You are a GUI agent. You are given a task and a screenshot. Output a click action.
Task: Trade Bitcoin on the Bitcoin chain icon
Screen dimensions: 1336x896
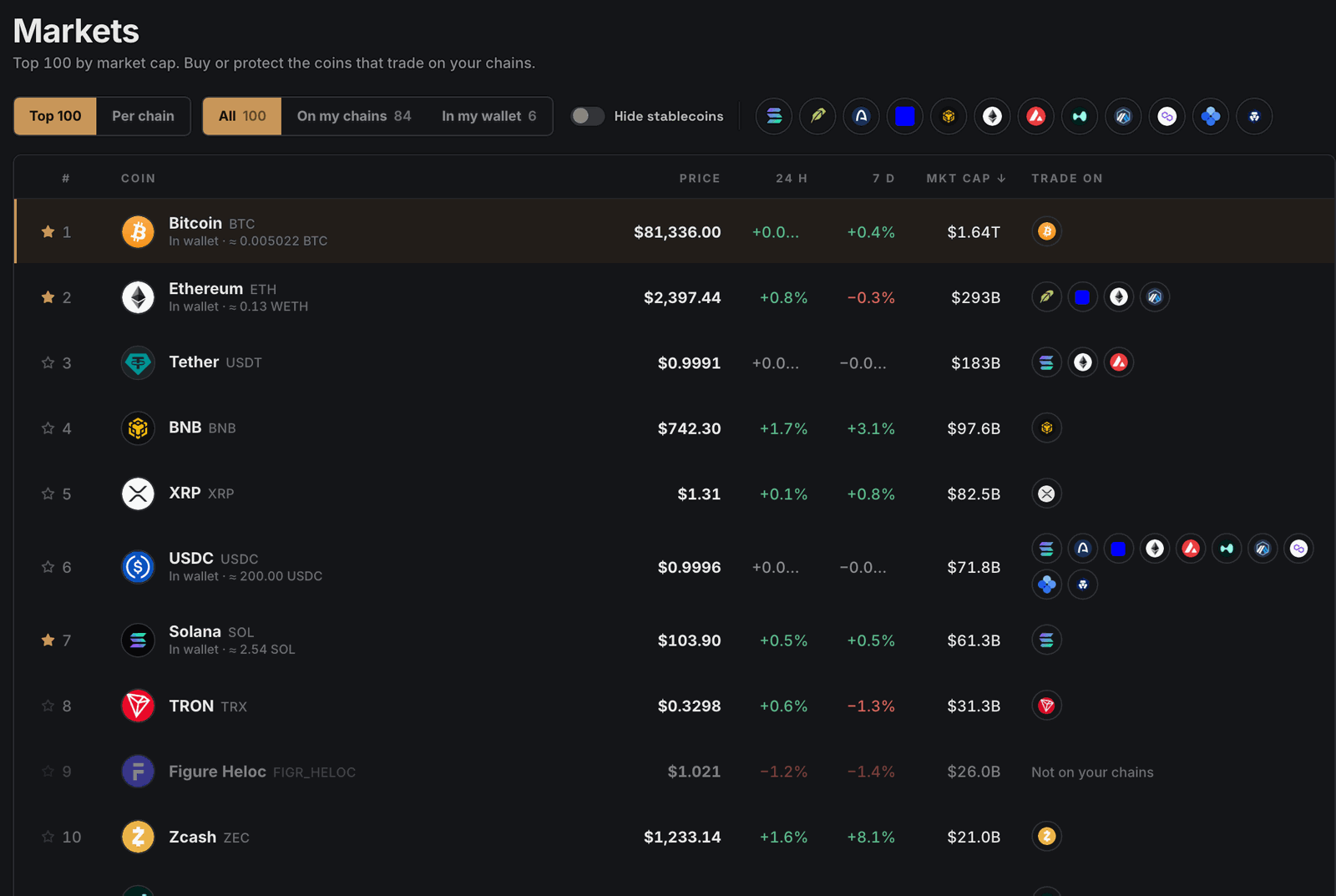coord(1047,231)
